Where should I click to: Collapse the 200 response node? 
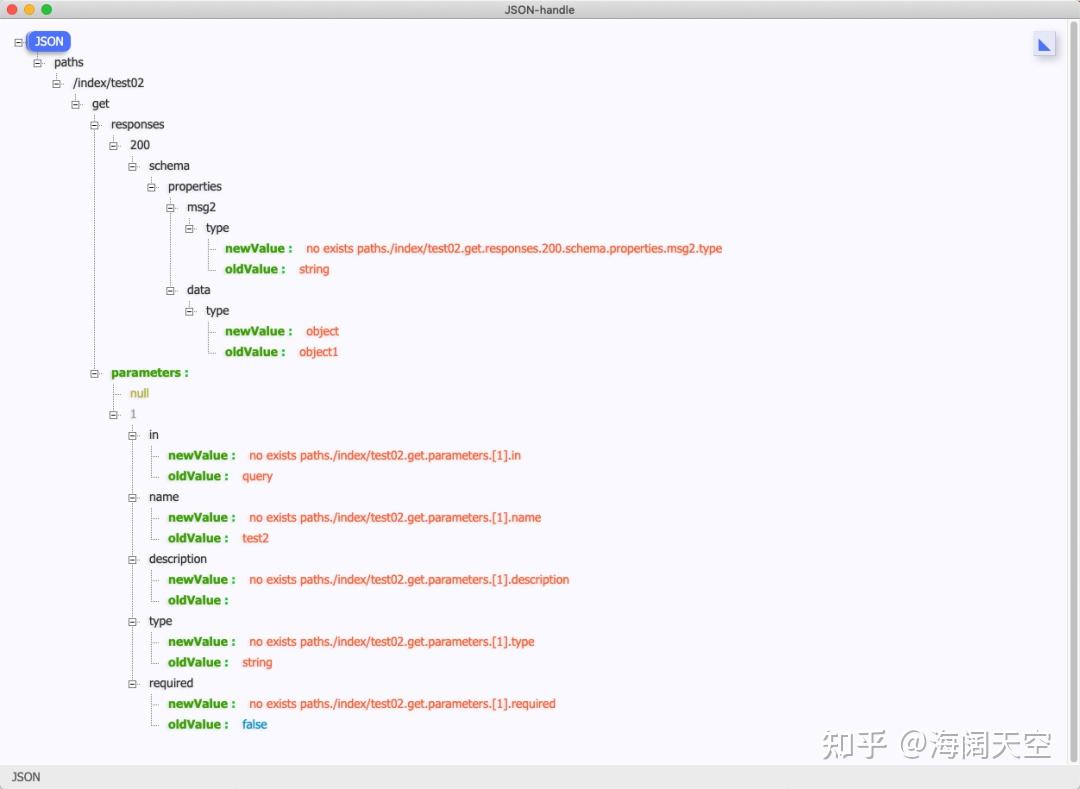[x=113, y=145]
